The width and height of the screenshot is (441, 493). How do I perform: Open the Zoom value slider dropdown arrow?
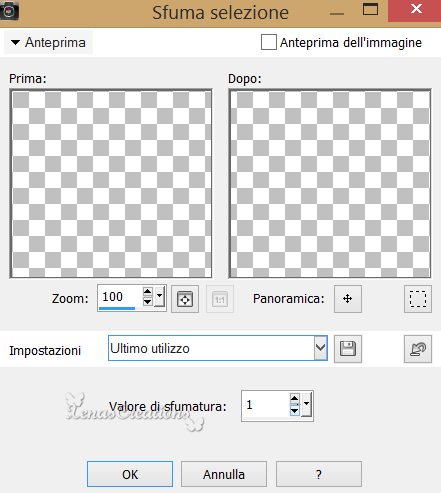click(x=160, y=296)
